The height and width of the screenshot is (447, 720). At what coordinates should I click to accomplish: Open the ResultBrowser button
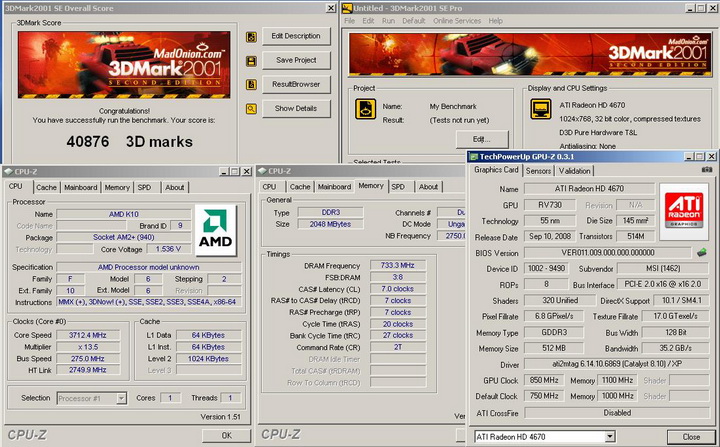click(x=296, y=85)
